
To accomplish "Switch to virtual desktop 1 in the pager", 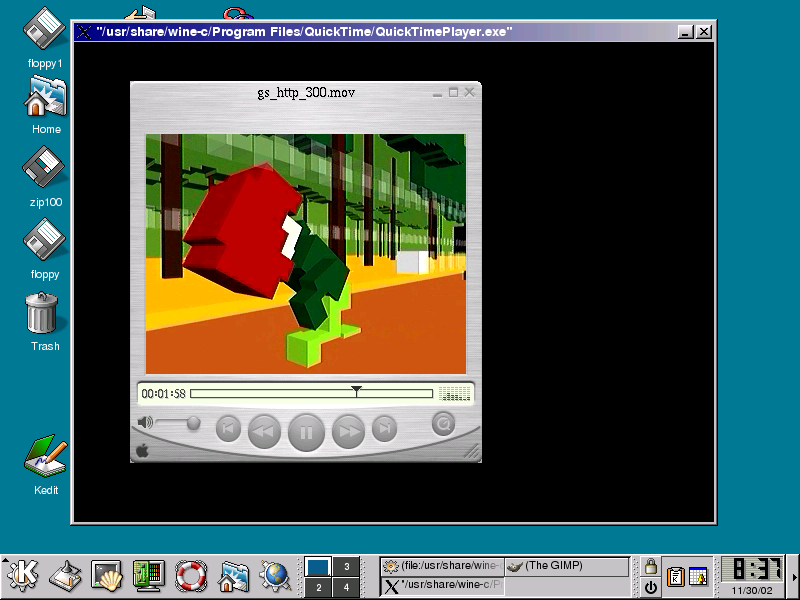I will coord(318,566).
